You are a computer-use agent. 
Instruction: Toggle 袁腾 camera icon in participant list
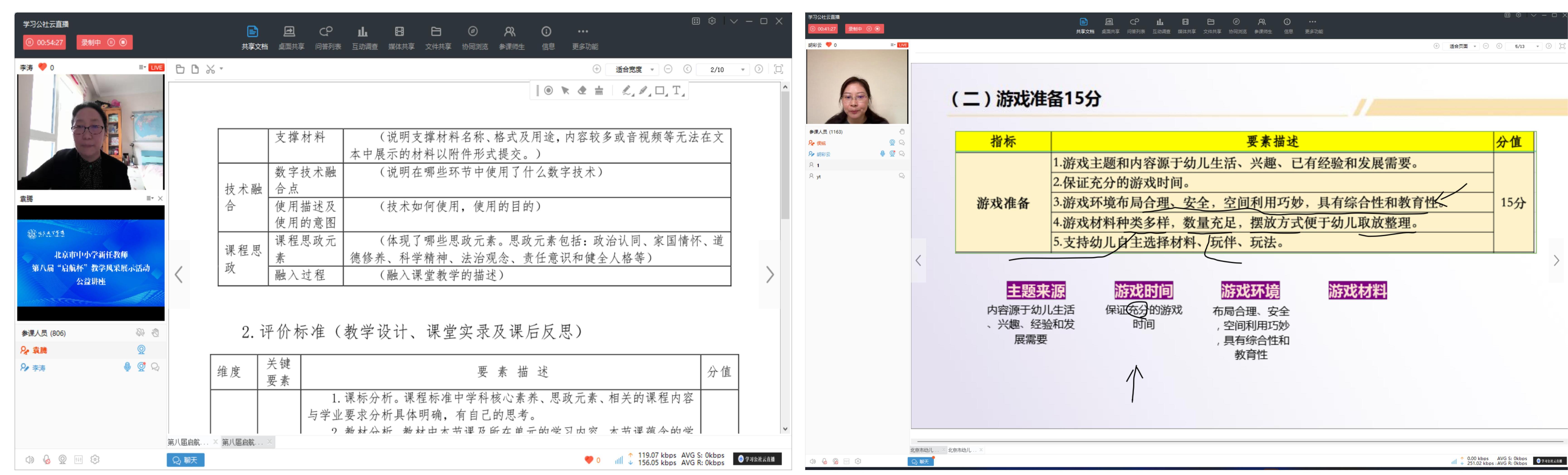click(x=141, y=349)
